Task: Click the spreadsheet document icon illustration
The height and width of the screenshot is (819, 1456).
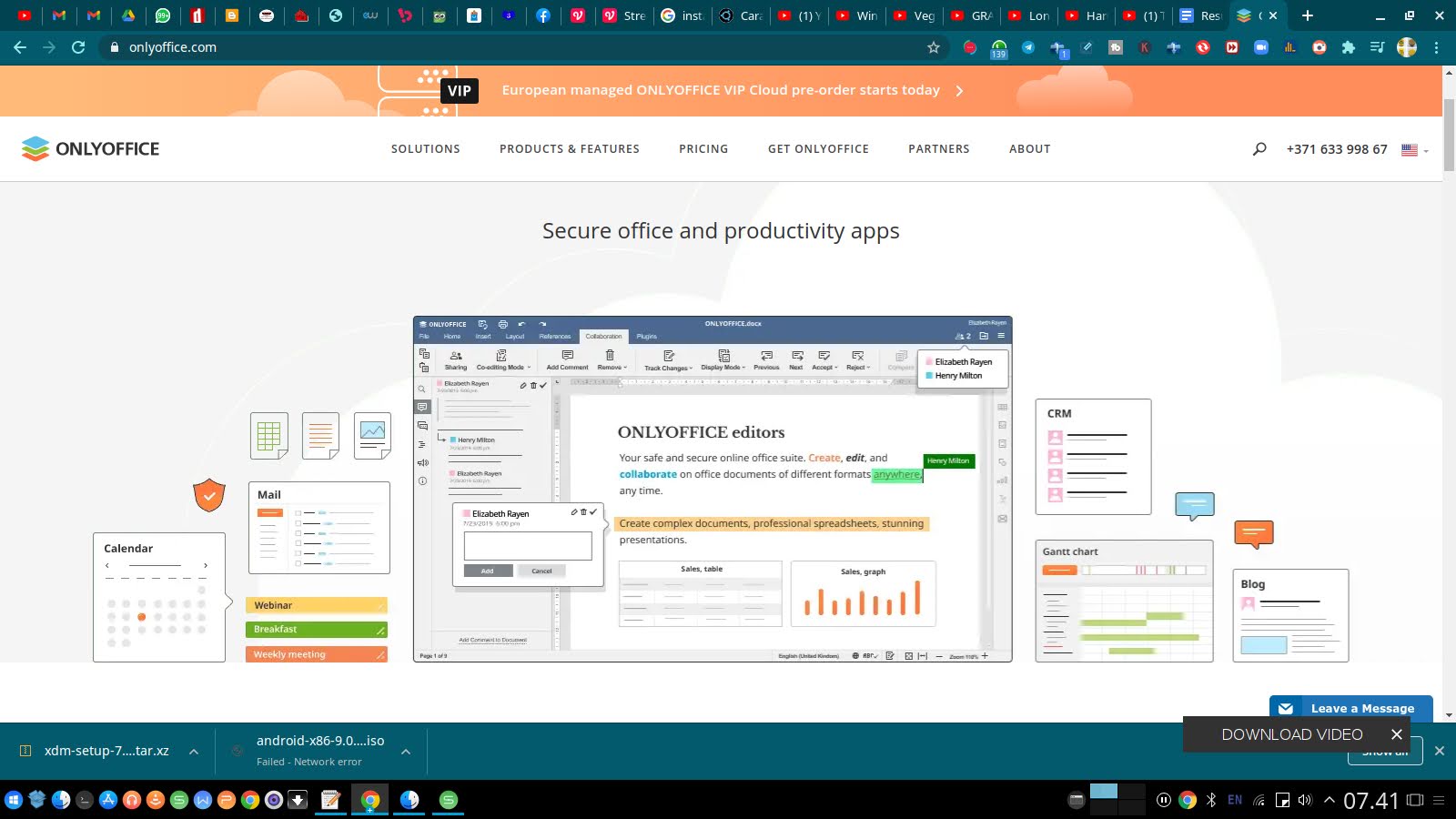Action: click(269, 436)
